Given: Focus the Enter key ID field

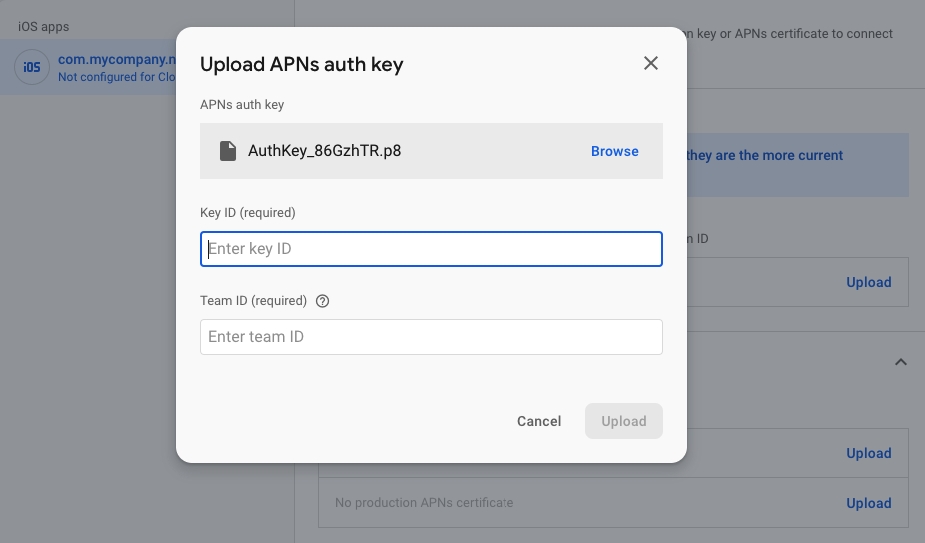Looking at the screenshot, I should [431, 249].
